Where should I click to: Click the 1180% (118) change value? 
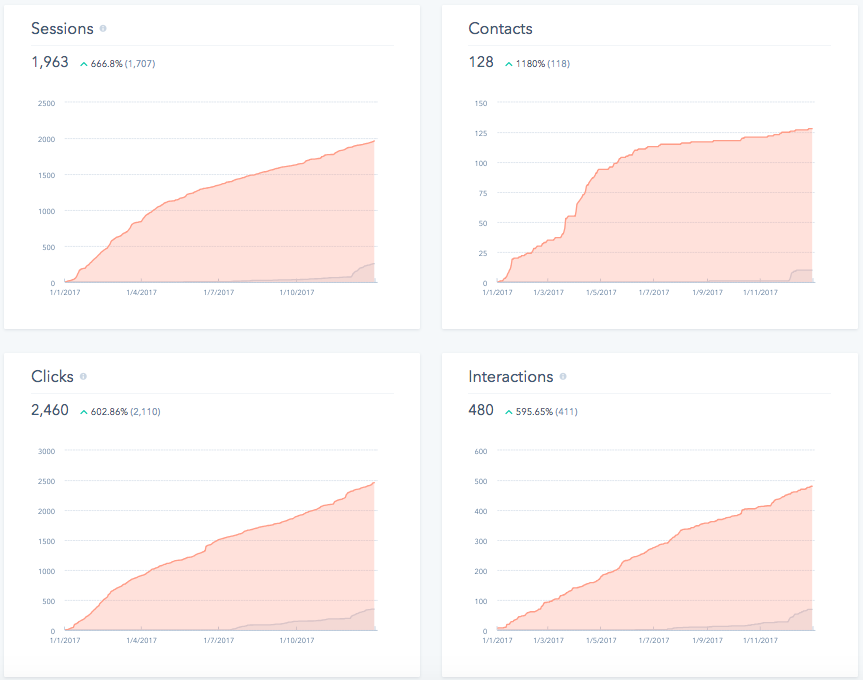coord(543,64)
